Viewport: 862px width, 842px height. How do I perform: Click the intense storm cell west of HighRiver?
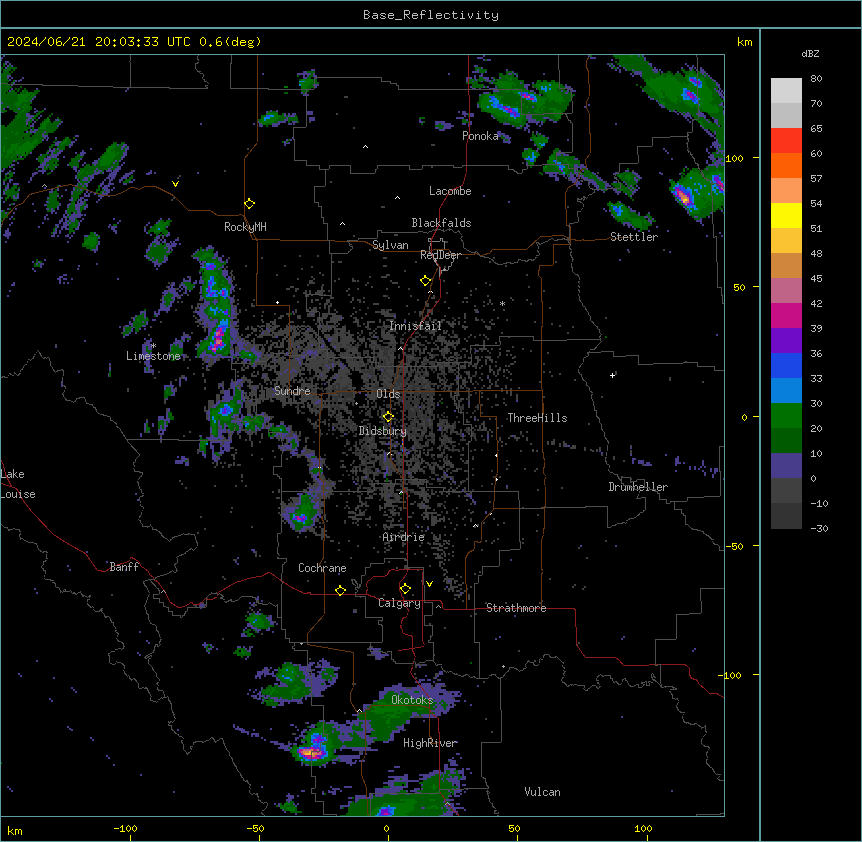[313, 751]
